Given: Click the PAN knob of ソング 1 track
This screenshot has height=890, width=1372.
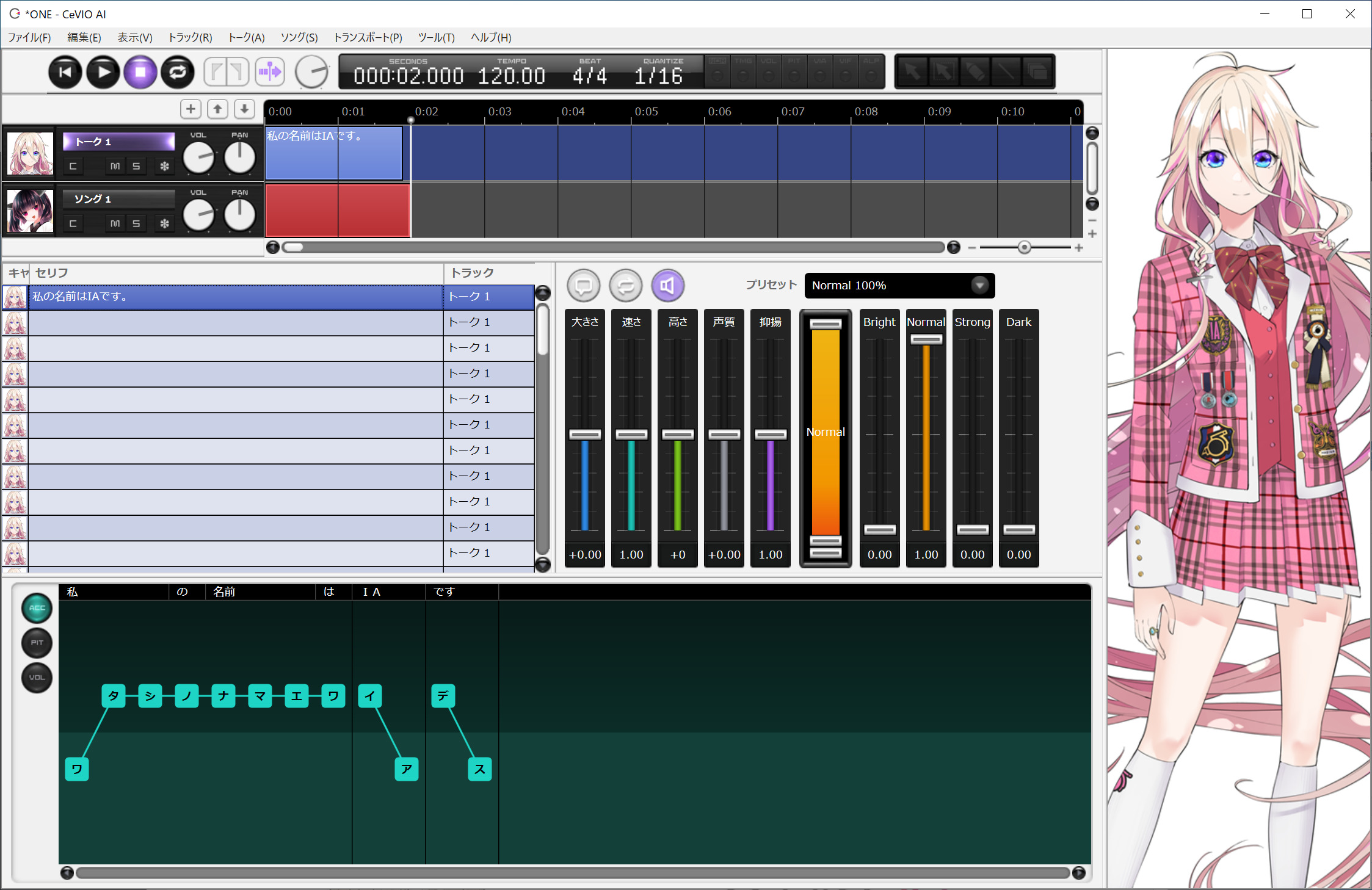Looking at the screenshot, I should click(x=239, y=215).
